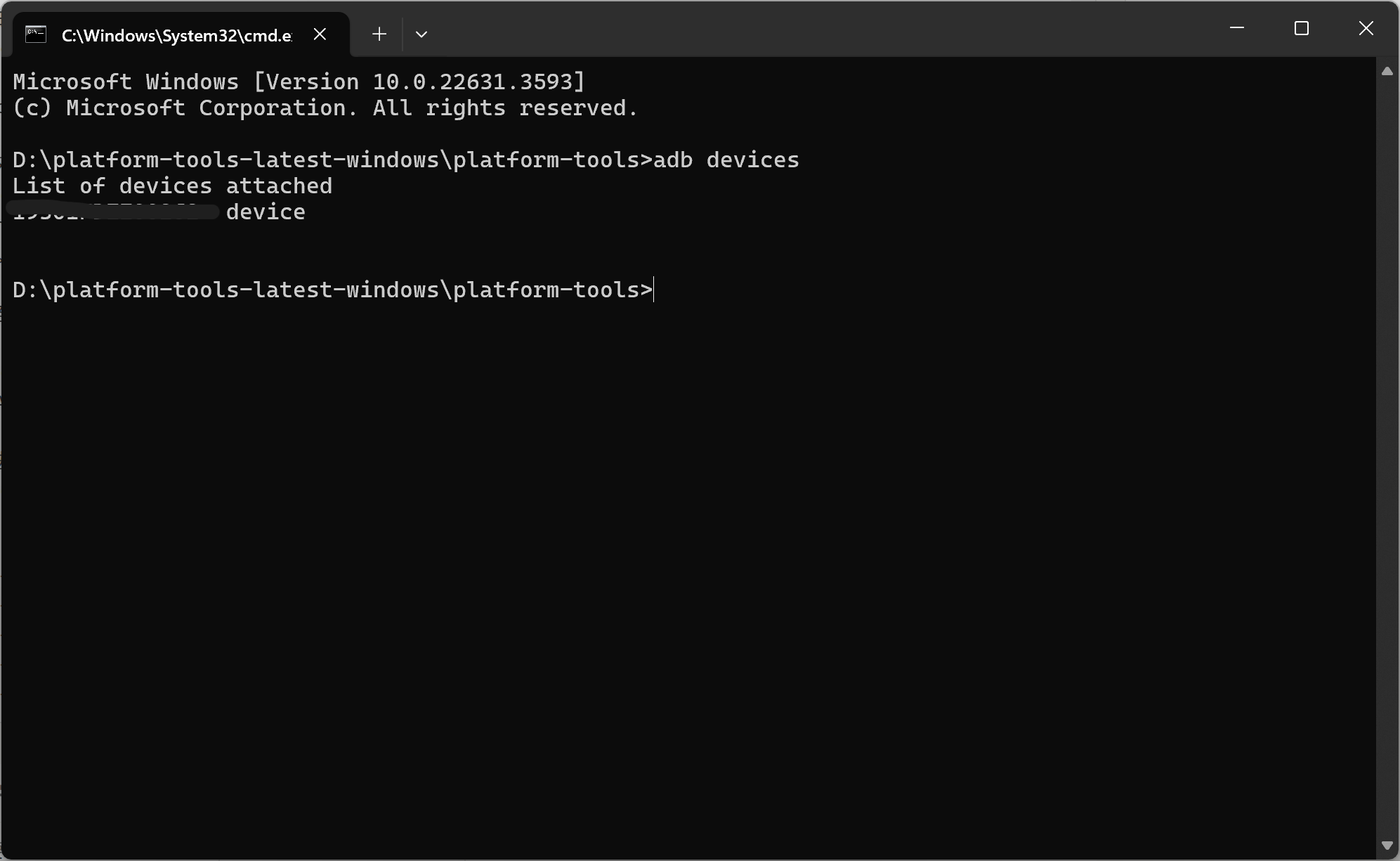
Task: Close the terminal window
Action: pyautogui.click(x=1366, y=28)
